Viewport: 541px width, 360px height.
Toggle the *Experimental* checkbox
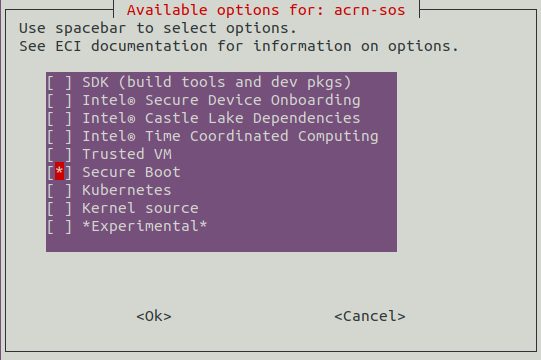[x=59, y=226]
